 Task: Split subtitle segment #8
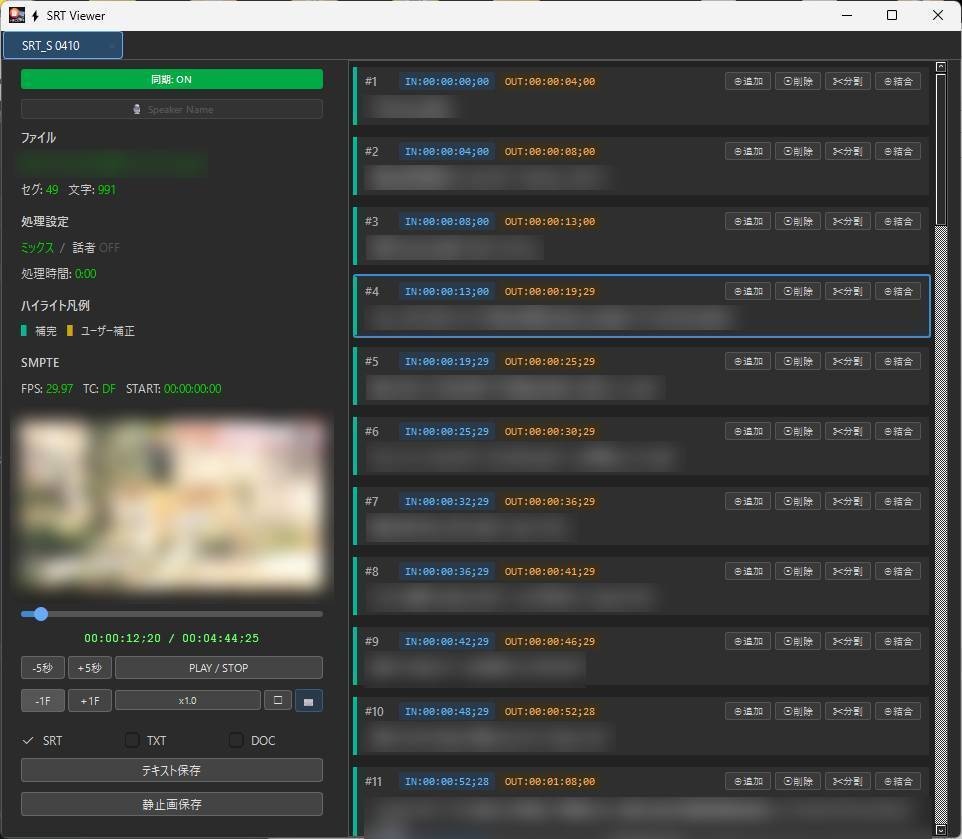coord(847,571)
